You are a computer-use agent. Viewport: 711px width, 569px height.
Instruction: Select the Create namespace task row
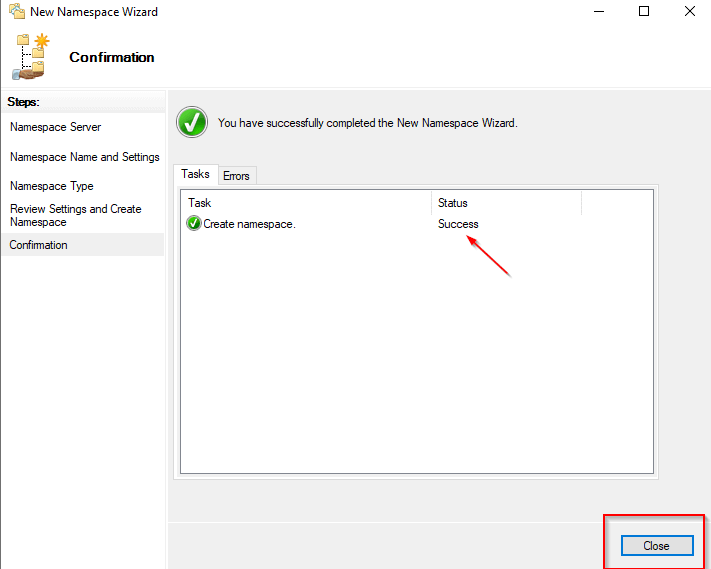[250, 224]
